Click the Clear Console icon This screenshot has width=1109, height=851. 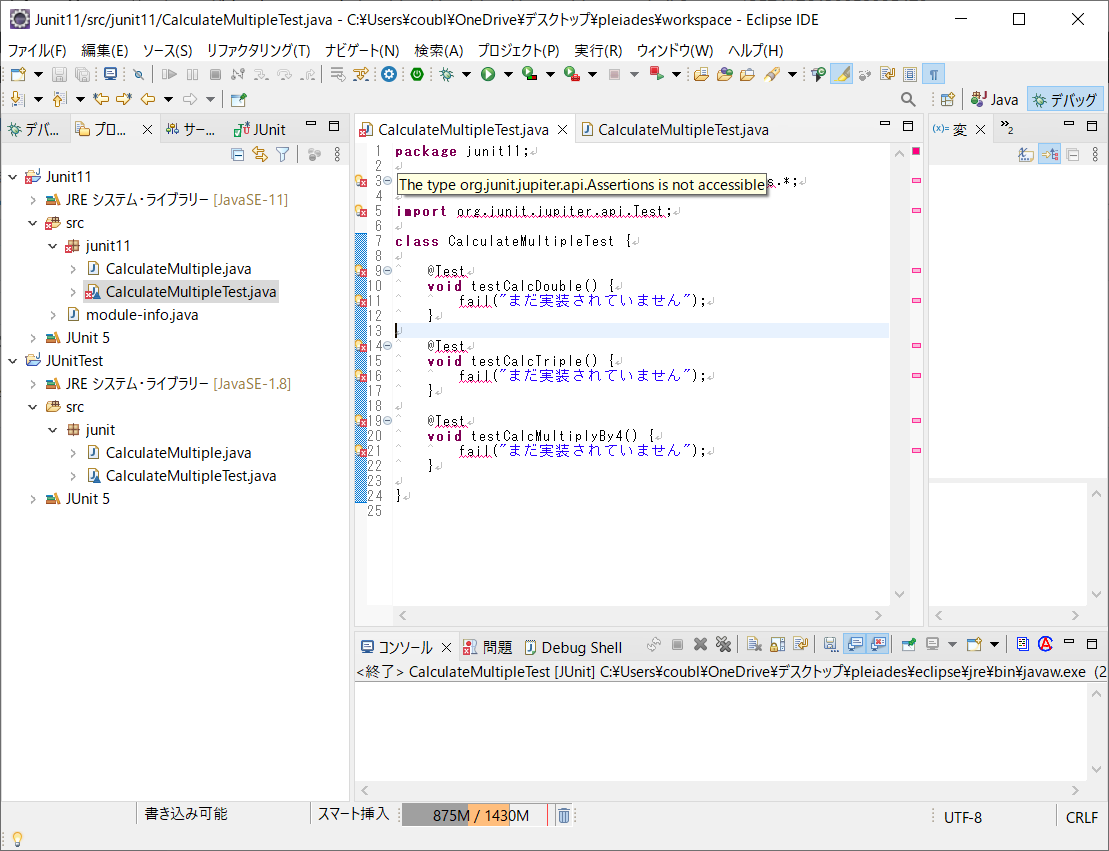[754, 644]
